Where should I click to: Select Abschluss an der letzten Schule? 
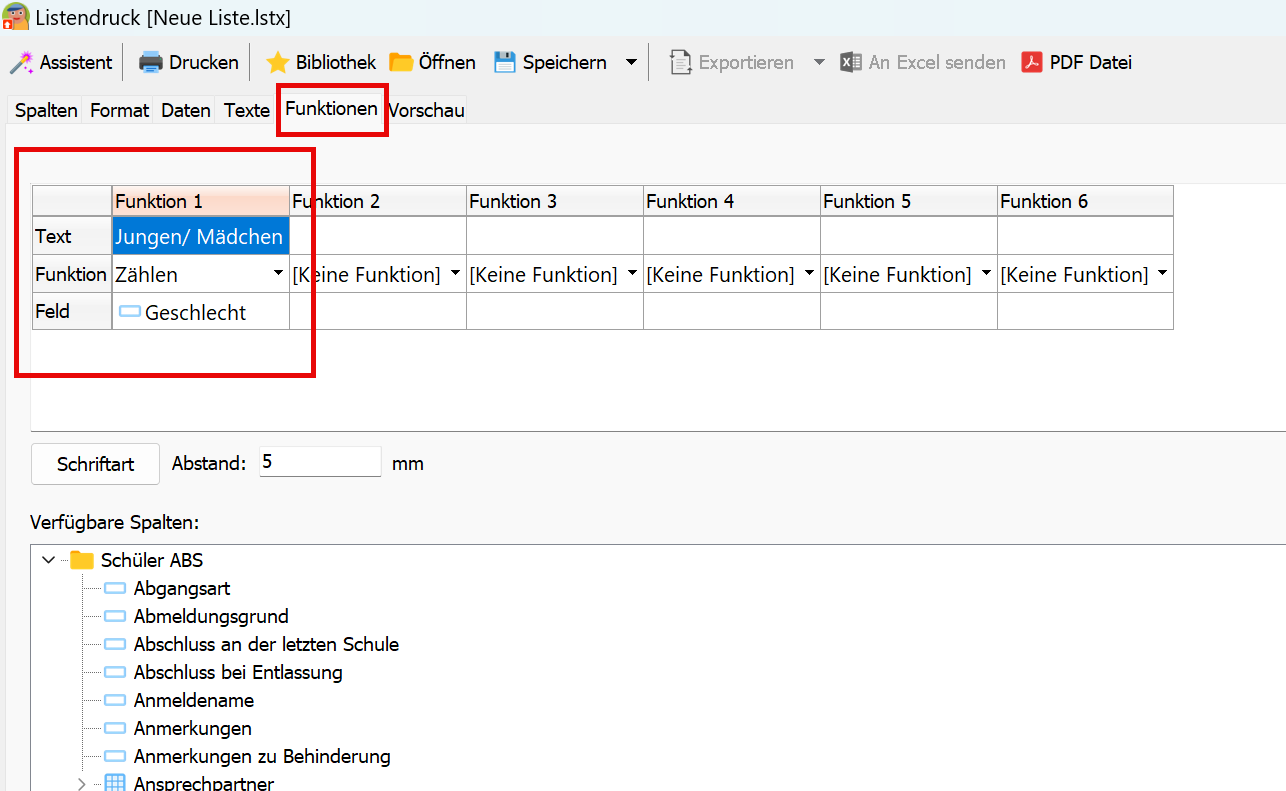(x=266, y=644)
